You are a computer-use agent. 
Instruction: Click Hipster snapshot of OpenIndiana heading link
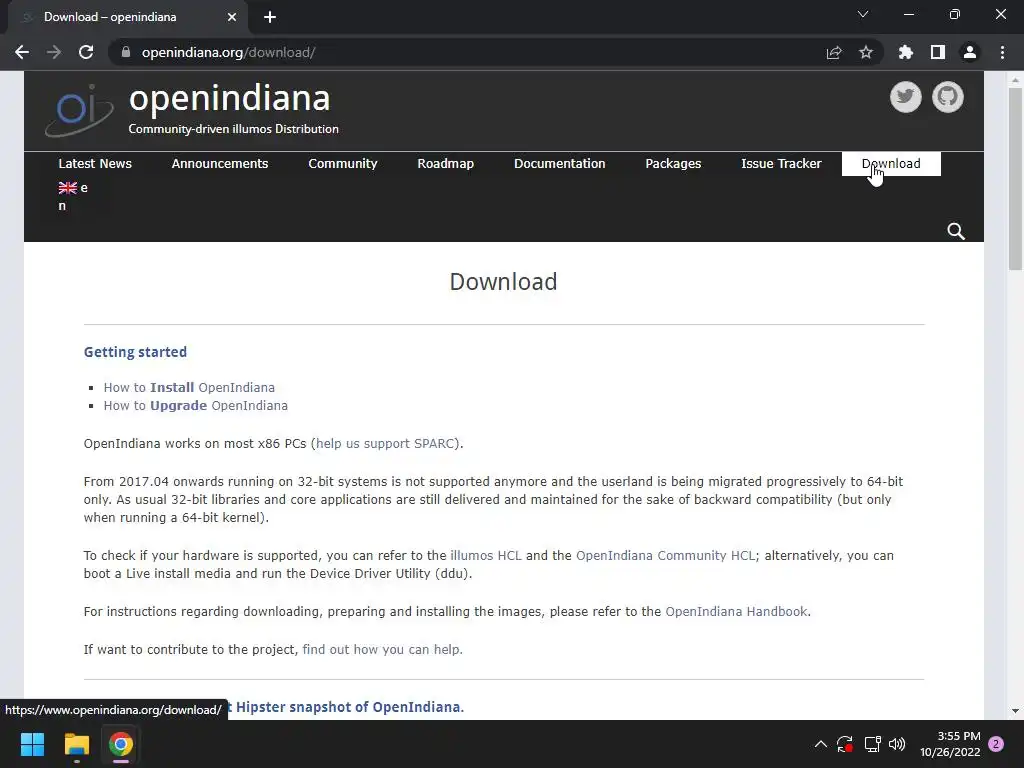coord(348,707)
